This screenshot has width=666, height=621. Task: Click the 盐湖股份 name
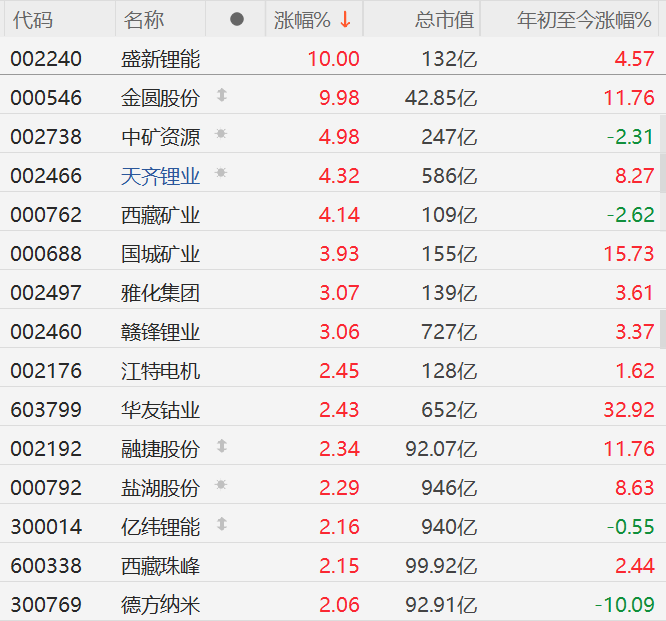(x=161, y=488)
